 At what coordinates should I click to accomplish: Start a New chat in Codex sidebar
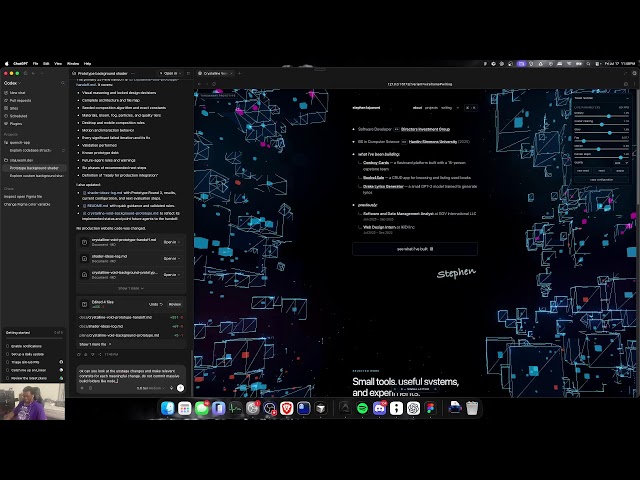17,93
